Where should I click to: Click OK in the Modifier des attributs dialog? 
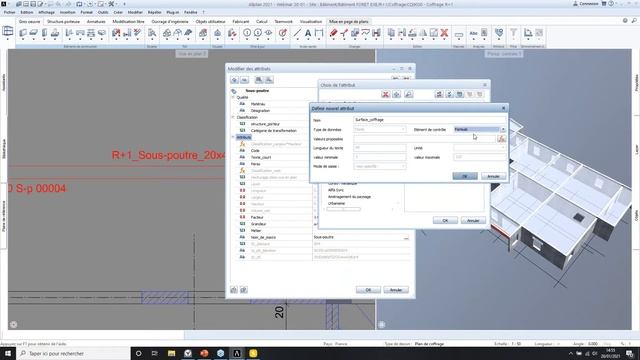pyautogui.click(x=368, y=290)
